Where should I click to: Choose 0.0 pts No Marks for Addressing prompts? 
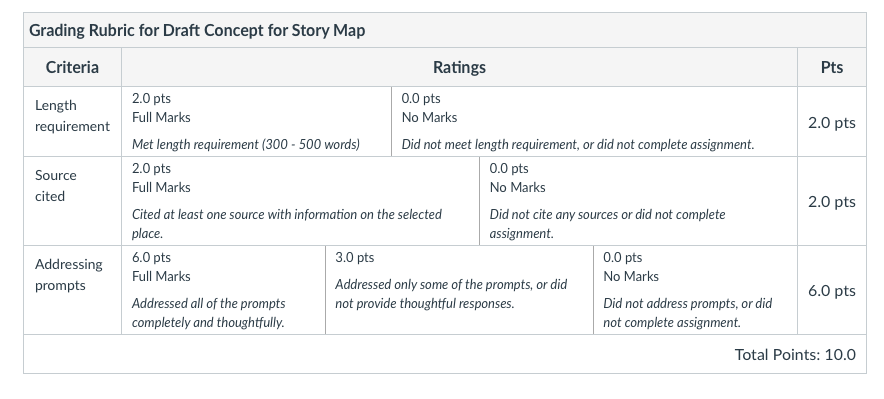point(695,290)
